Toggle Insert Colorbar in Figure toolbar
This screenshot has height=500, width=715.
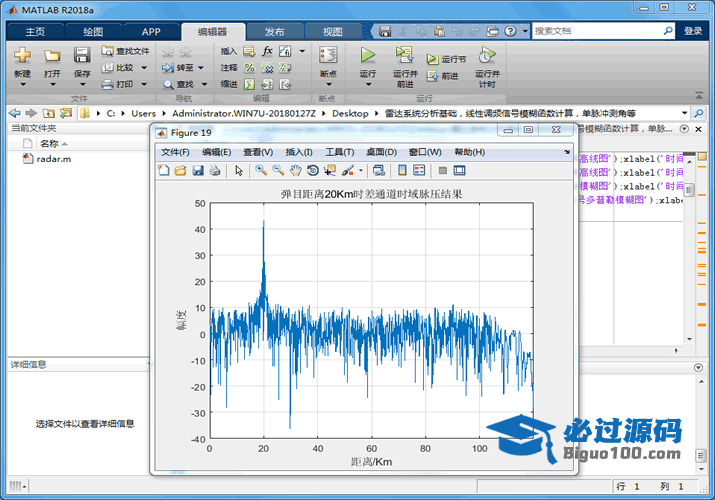[x=401, y=171]
